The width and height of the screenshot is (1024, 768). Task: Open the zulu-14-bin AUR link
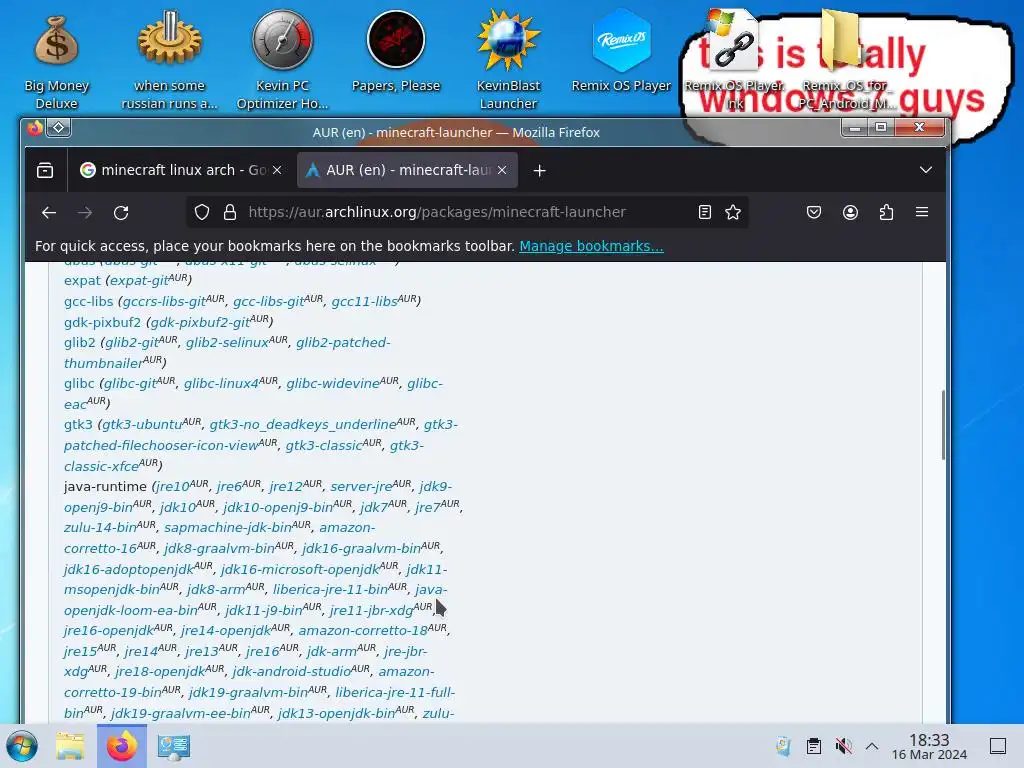(x=110, y=527)
